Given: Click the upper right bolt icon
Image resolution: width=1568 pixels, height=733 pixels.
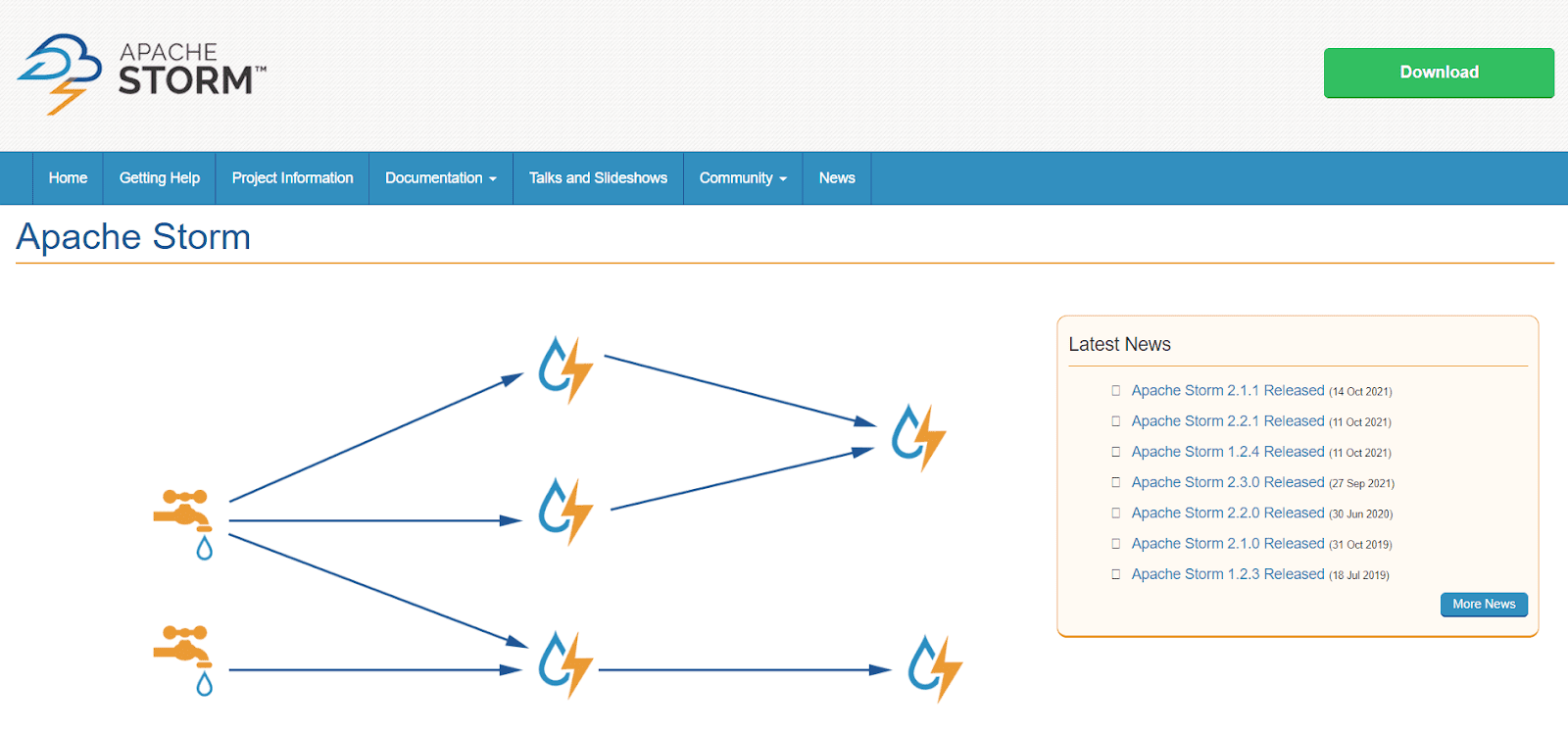Looking at the screenshot, I should [918, 437].
